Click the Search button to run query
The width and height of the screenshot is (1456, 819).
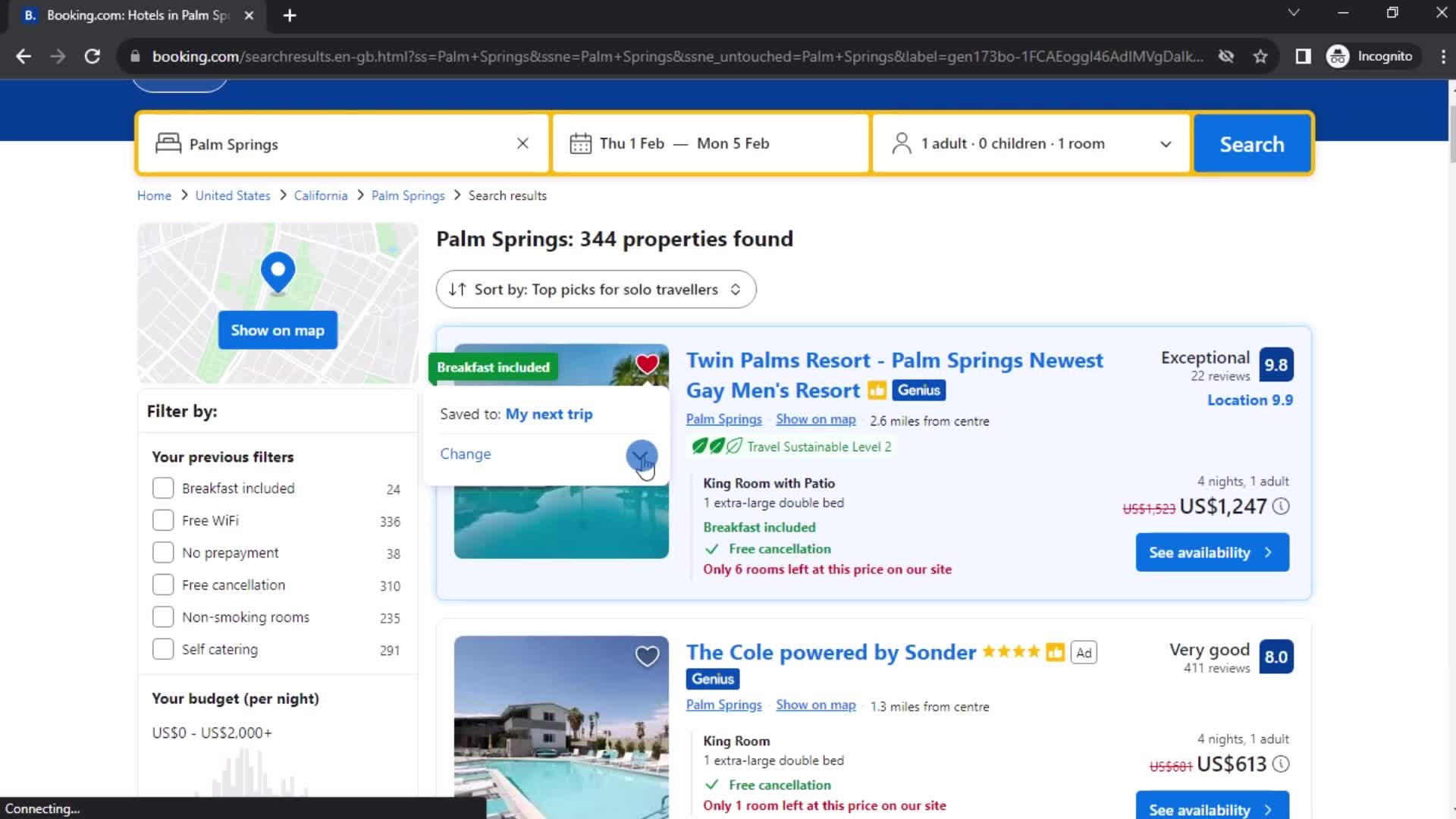click(1252, 144)
